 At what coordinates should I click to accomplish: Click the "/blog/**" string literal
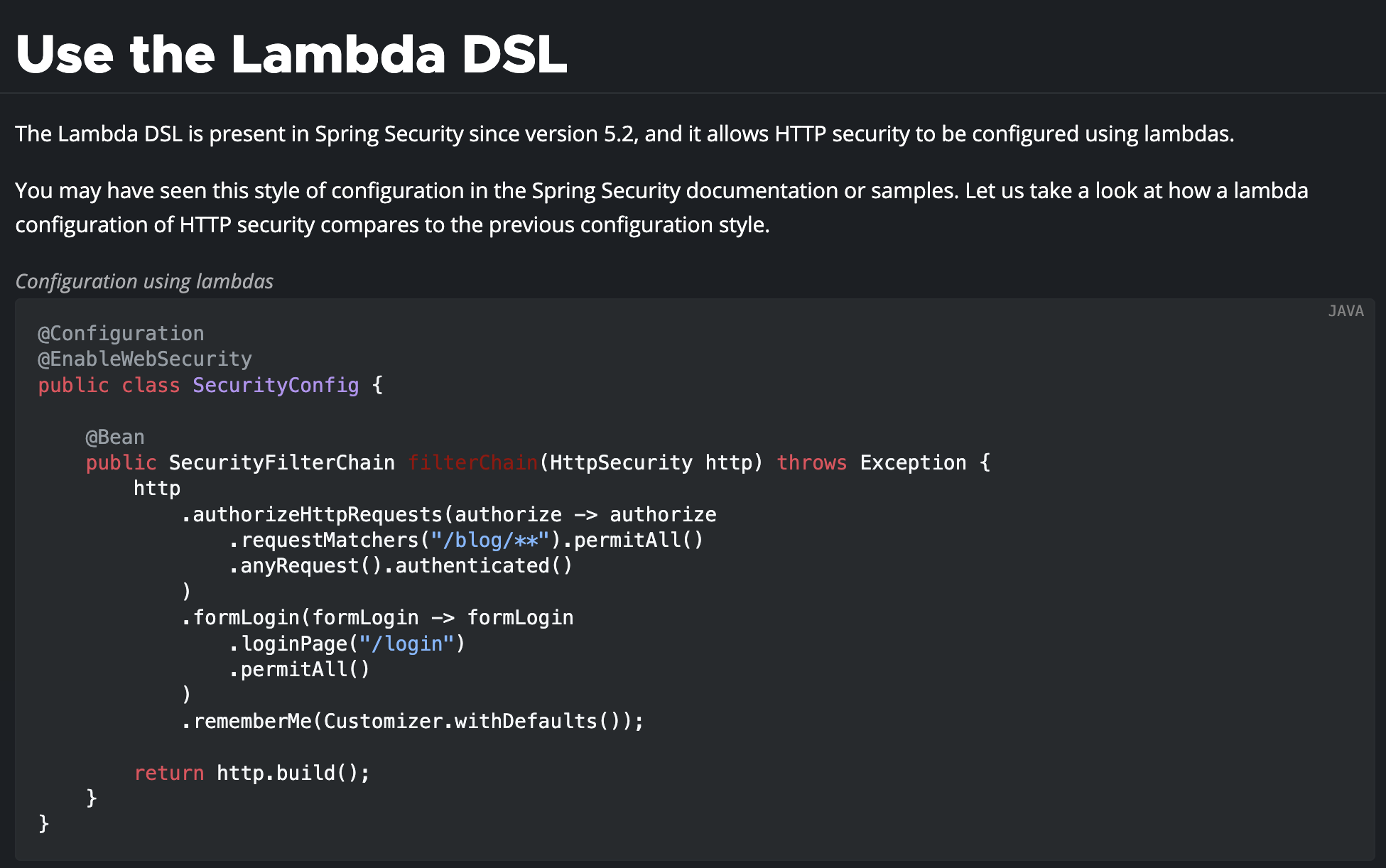point(490,540)
